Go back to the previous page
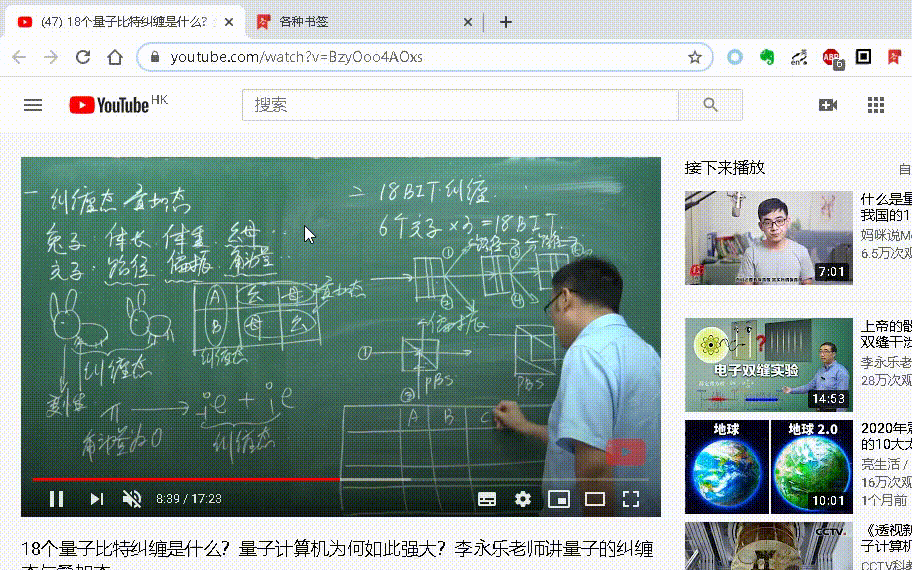912x570 pixels. tap(19, 57)
